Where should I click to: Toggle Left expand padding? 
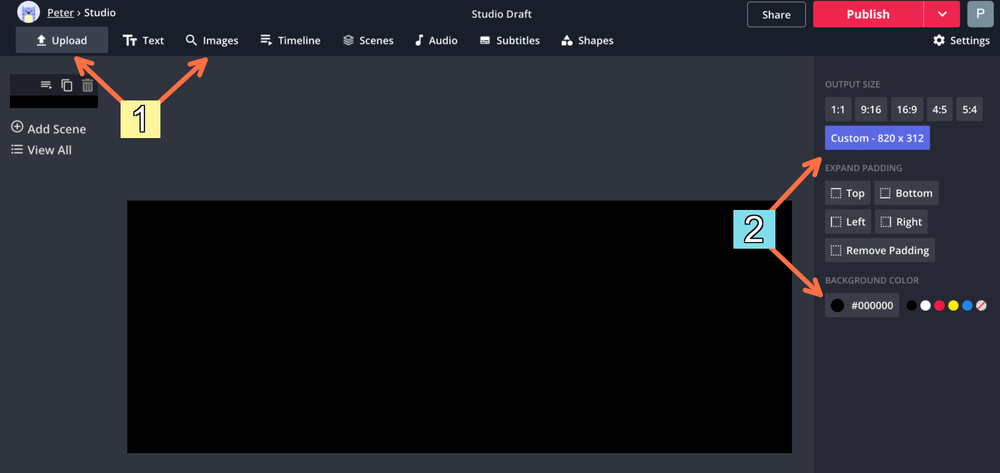pyautogui.click(x=847, y=222)
